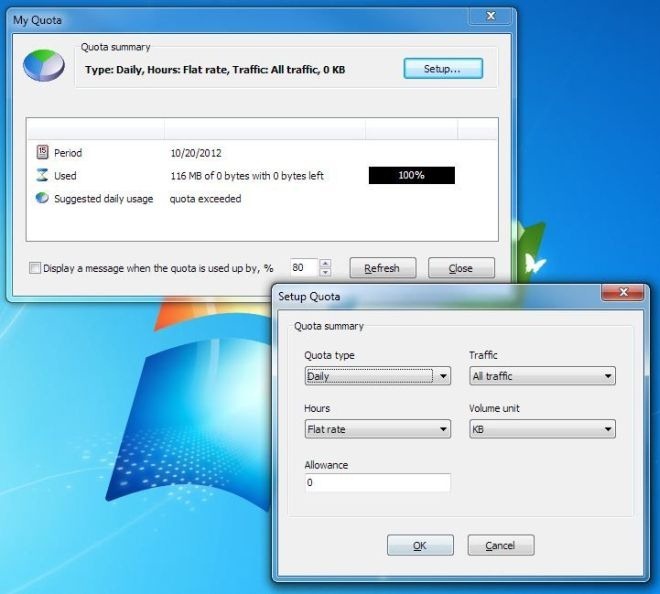
Task: Click the Period calendar icon
Action: (42, 152)
